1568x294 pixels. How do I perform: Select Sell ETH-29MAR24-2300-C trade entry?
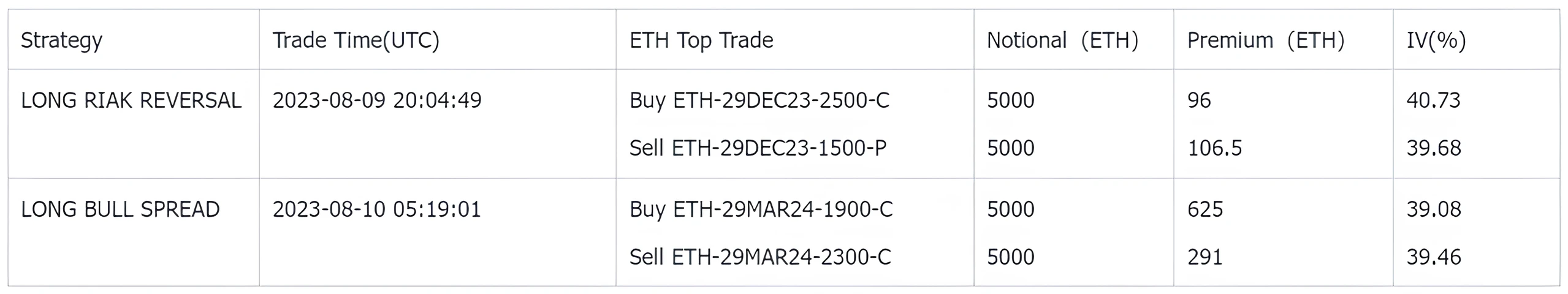click(760, 257)
